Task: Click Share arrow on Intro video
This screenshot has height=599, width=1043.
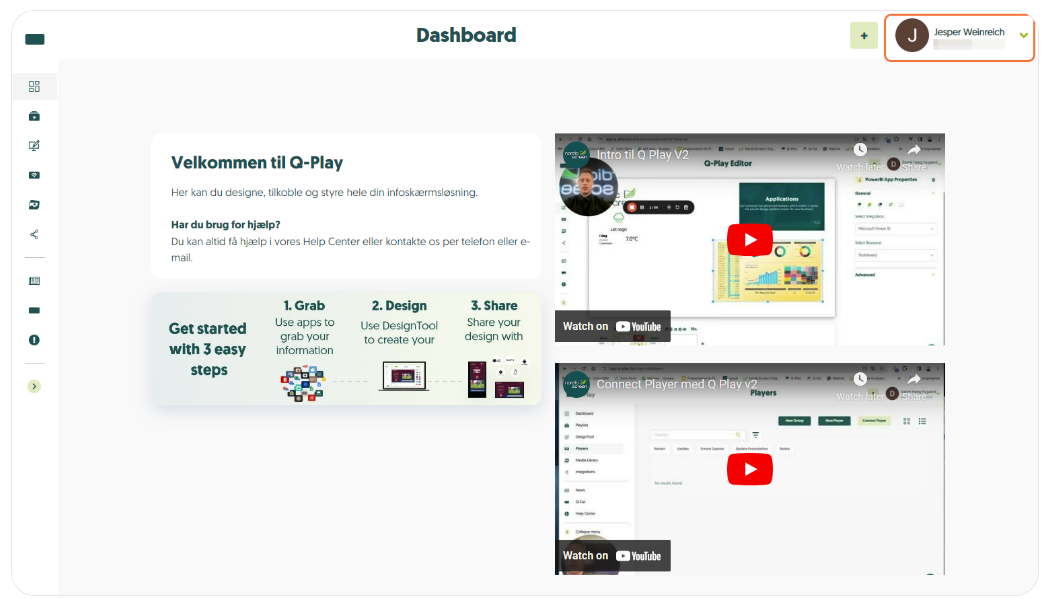Action: pos(914,150)
